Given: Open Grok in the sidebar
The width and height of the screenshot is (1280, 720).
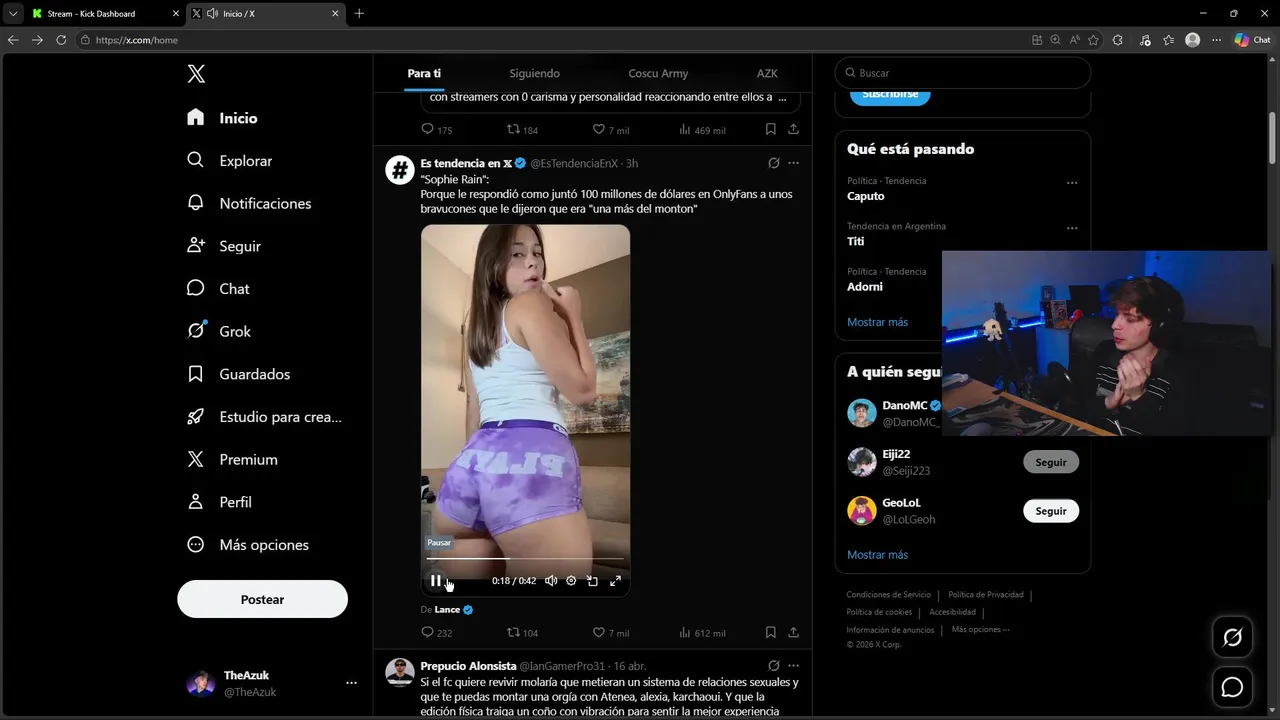Looking at the screenshot, I should pyautogui.click(x=220, y=331).
